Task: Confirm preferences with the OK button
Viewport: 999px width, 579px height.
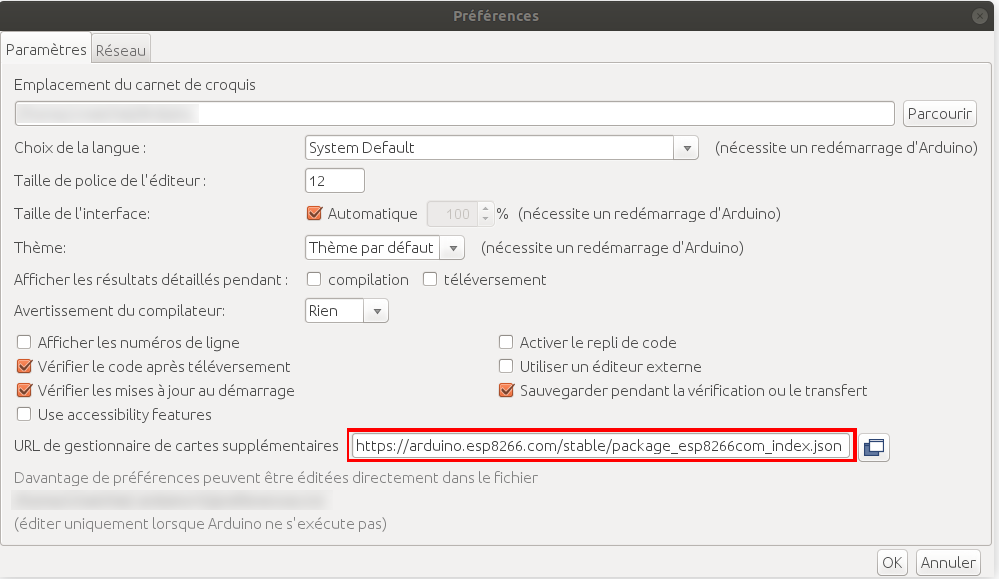Action: coord(892,562)
